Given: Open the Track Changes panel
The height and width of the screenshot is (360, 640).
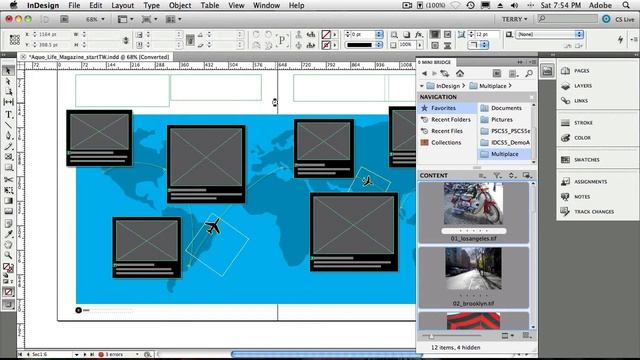Looking at the screenshot, I should [587, 212].
